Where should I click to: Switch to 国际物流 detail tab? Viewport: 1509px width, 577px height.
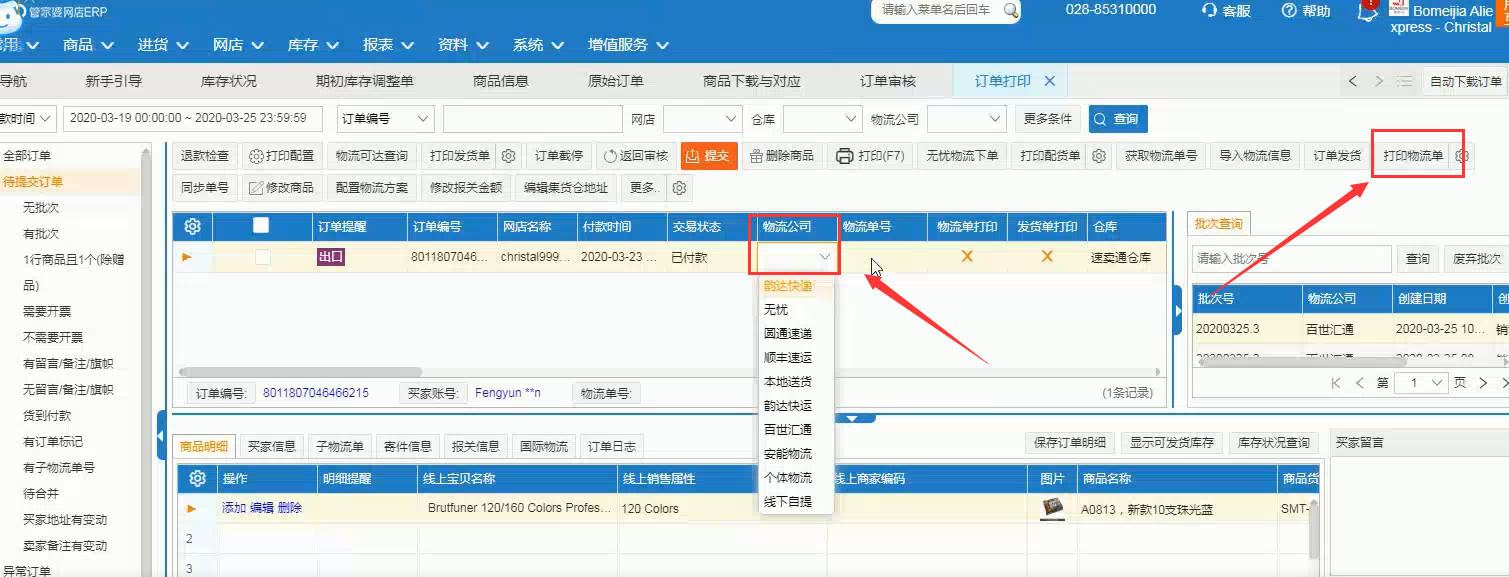(543, 446)
